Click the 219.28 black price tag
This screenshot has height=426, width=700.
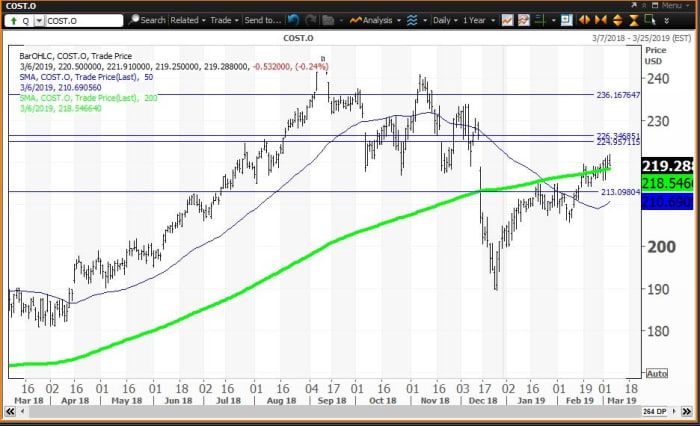[x=667, y=166]
